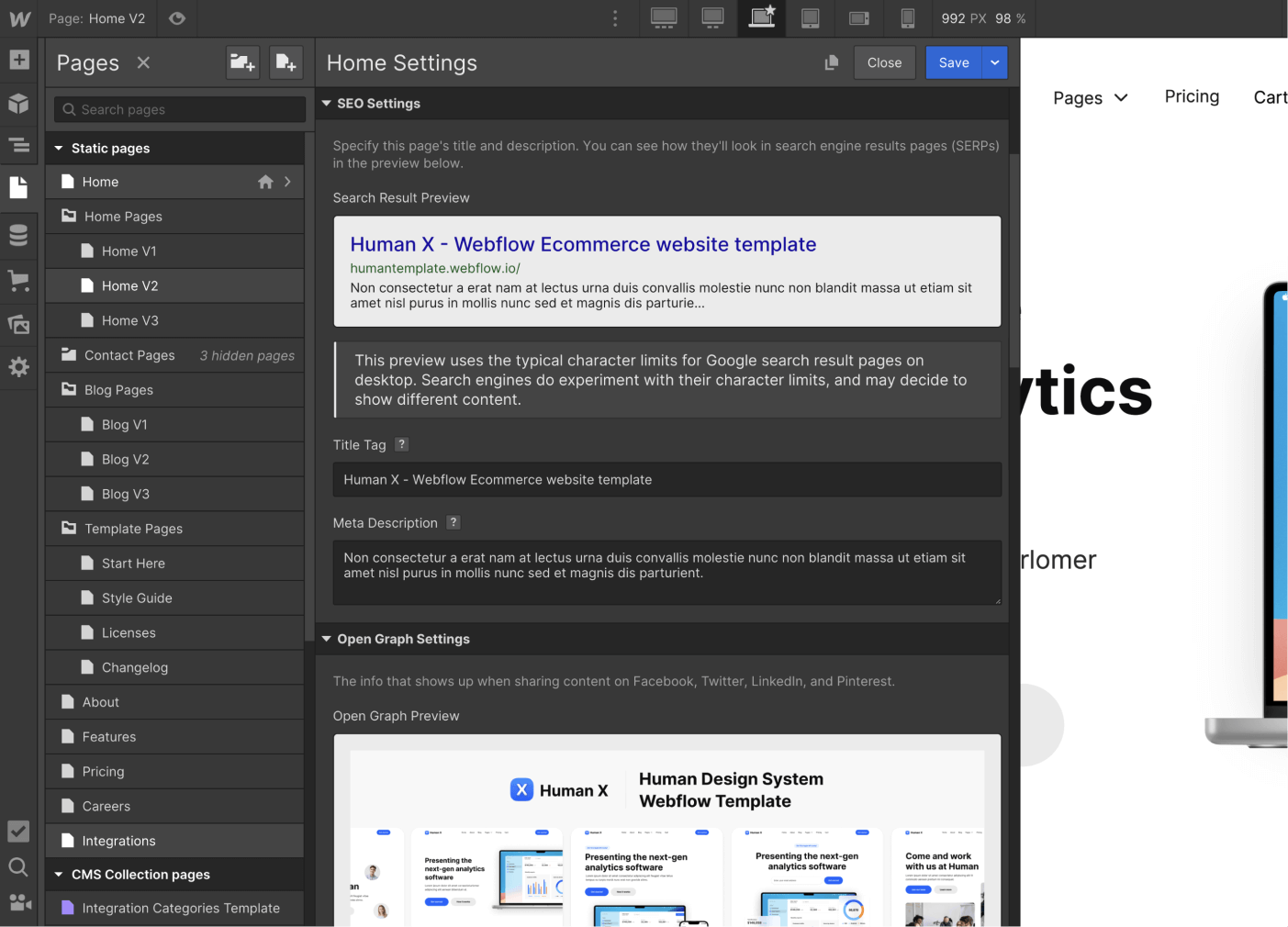Screen dimensions: 1288x927
Task: Open the Components panel
Action: point(18,104)
